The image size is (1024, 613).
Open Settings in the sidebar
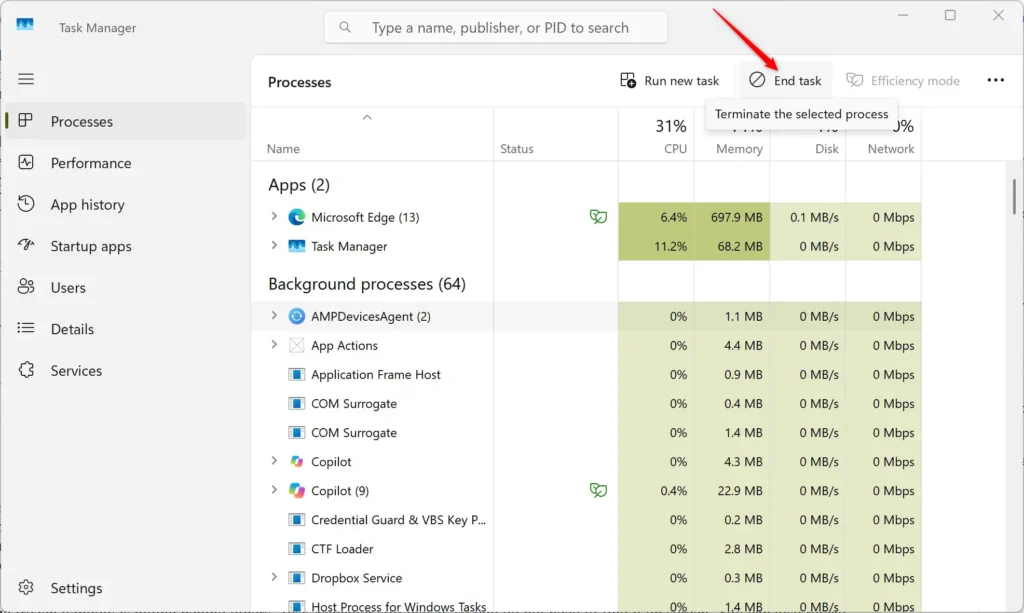click(126, 588)
